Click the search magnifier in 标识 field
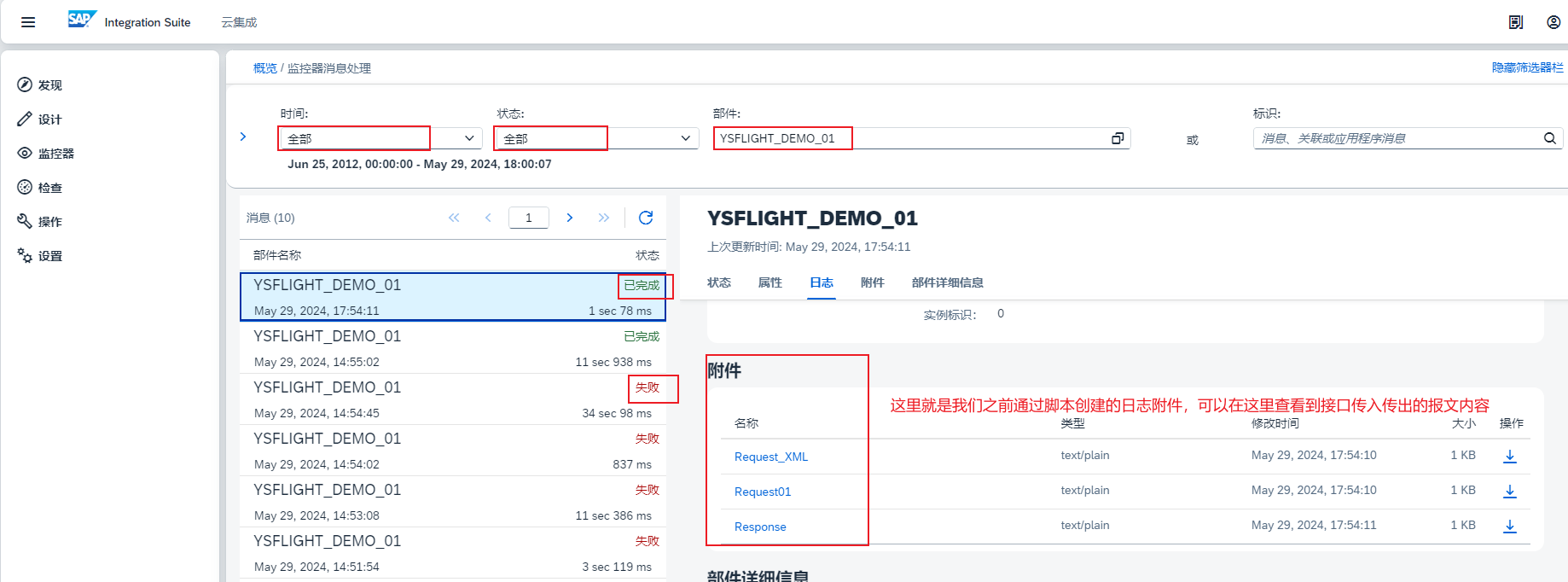 pos(1550,138)
